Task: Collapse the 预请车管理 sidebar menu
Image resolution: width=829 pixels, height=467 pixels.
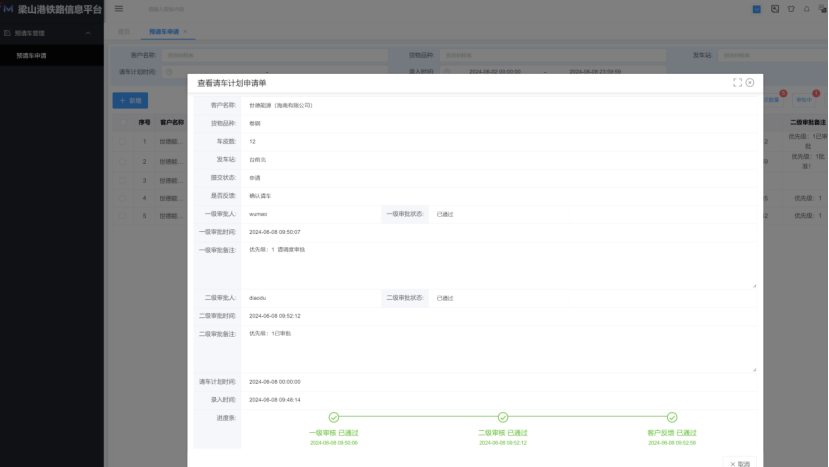Action: pyautogui.click(x=87, y=33)
